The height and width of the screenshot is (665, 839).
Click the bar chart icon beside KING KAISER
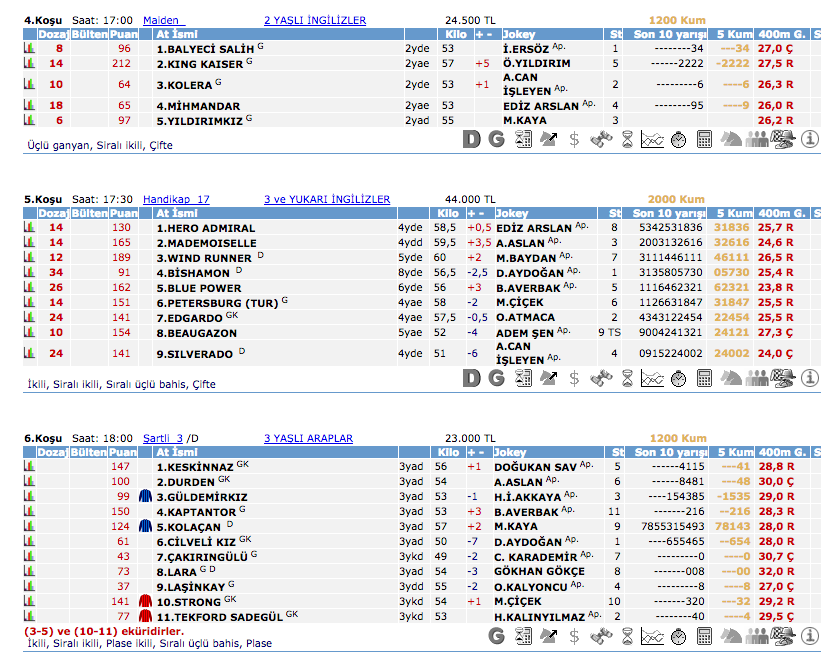click(x=29, y=64)
